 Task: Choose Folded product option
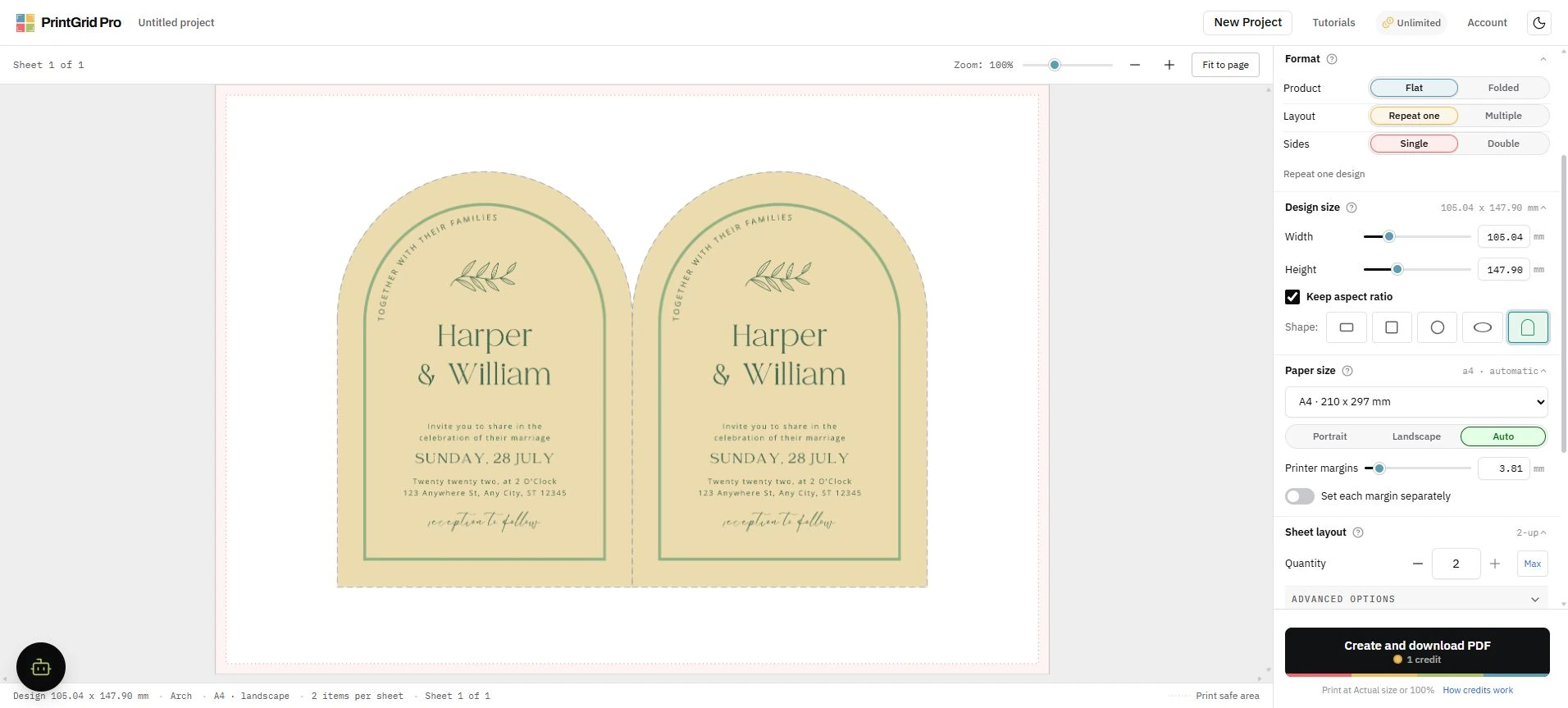click(1503, 88)
